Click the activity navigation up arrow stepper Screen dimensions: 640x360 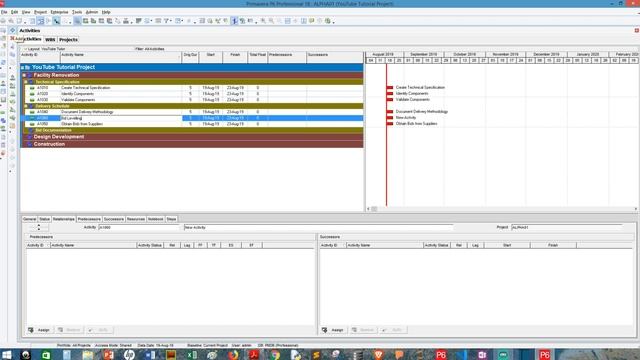click(x=39, y=225)
